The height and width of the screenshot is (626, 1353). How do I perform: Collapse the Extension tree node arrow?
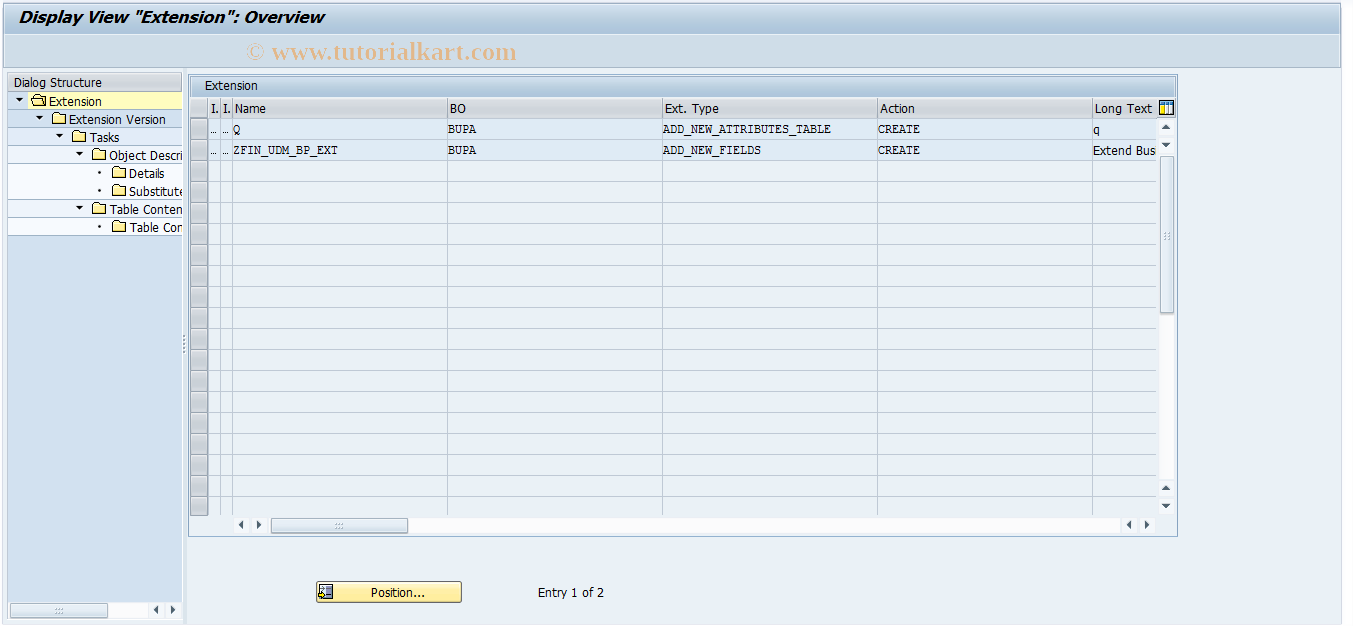(x=19, y=100)
